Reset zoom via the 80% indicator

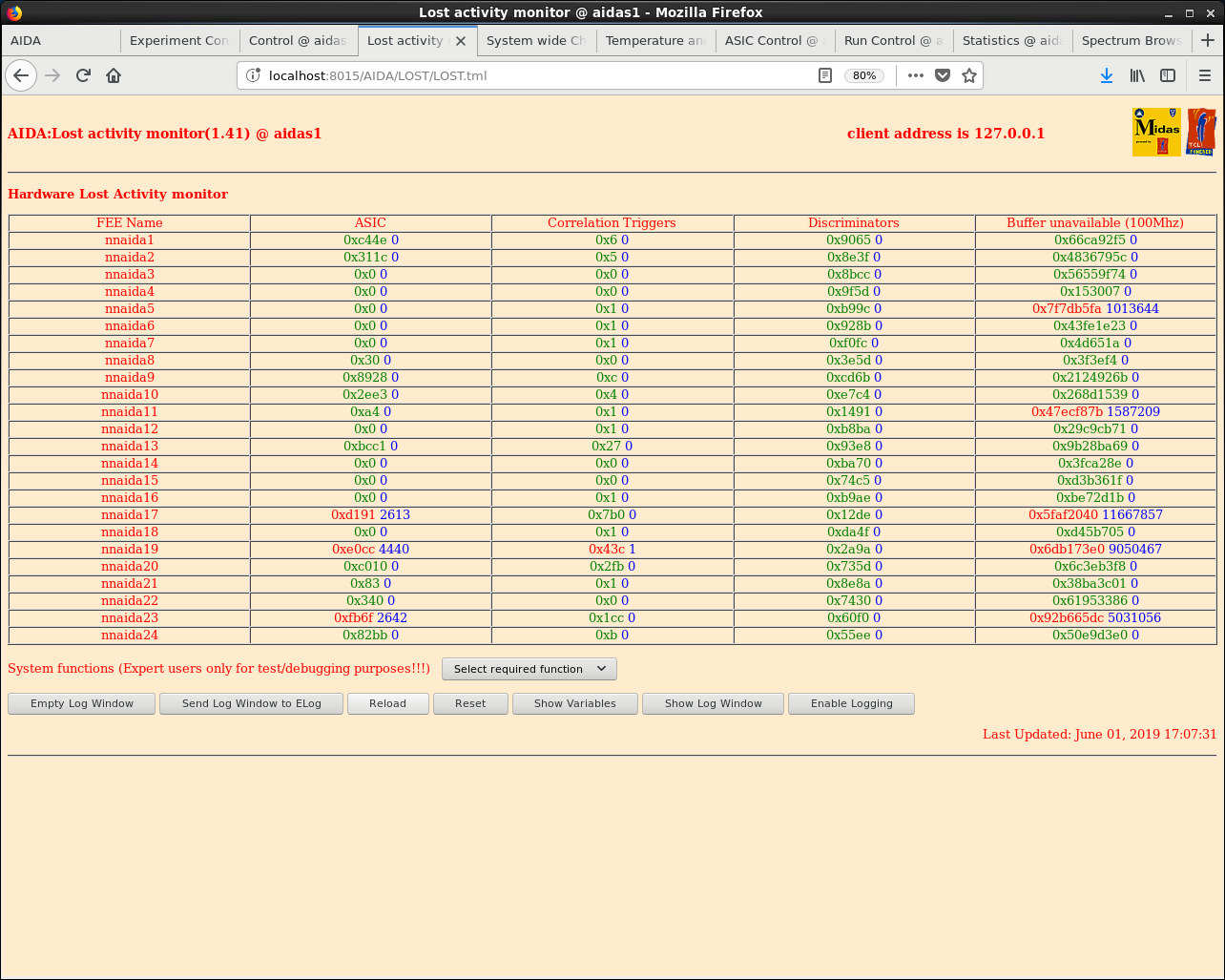[864, 75]
